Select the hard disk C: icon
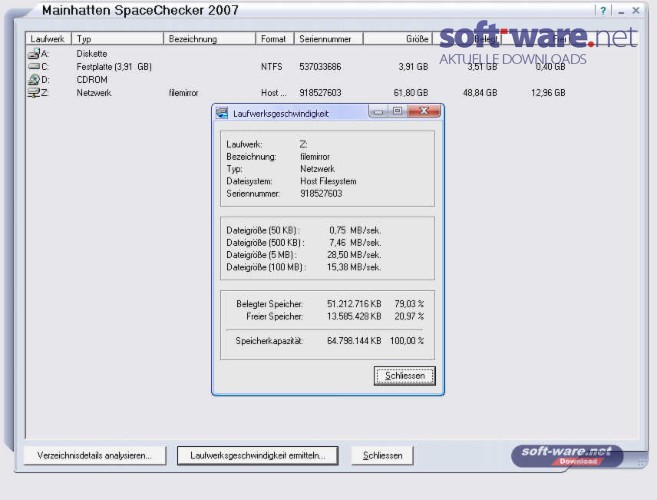Screen dimensions: 657x500 coord(34,66)
